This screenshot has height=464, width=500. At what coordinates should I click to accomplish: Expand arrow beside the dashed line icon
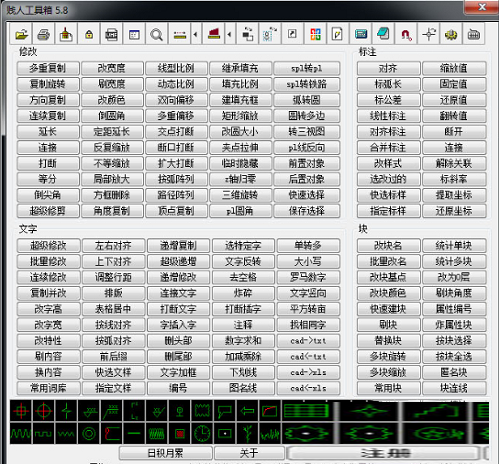[195, 34]
